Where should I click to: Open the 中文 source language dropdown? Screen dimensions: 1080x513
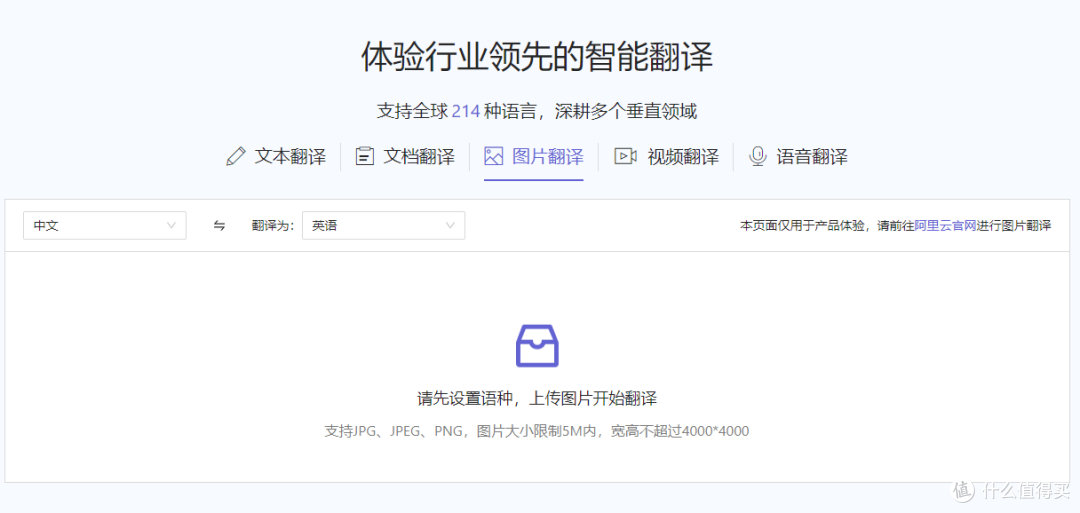click(105, 225)
